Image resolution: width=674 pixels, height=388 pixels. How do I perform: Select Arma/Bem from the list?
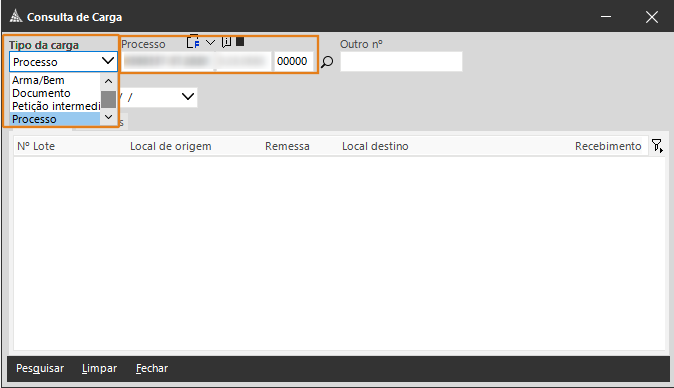tap(55, 80)
